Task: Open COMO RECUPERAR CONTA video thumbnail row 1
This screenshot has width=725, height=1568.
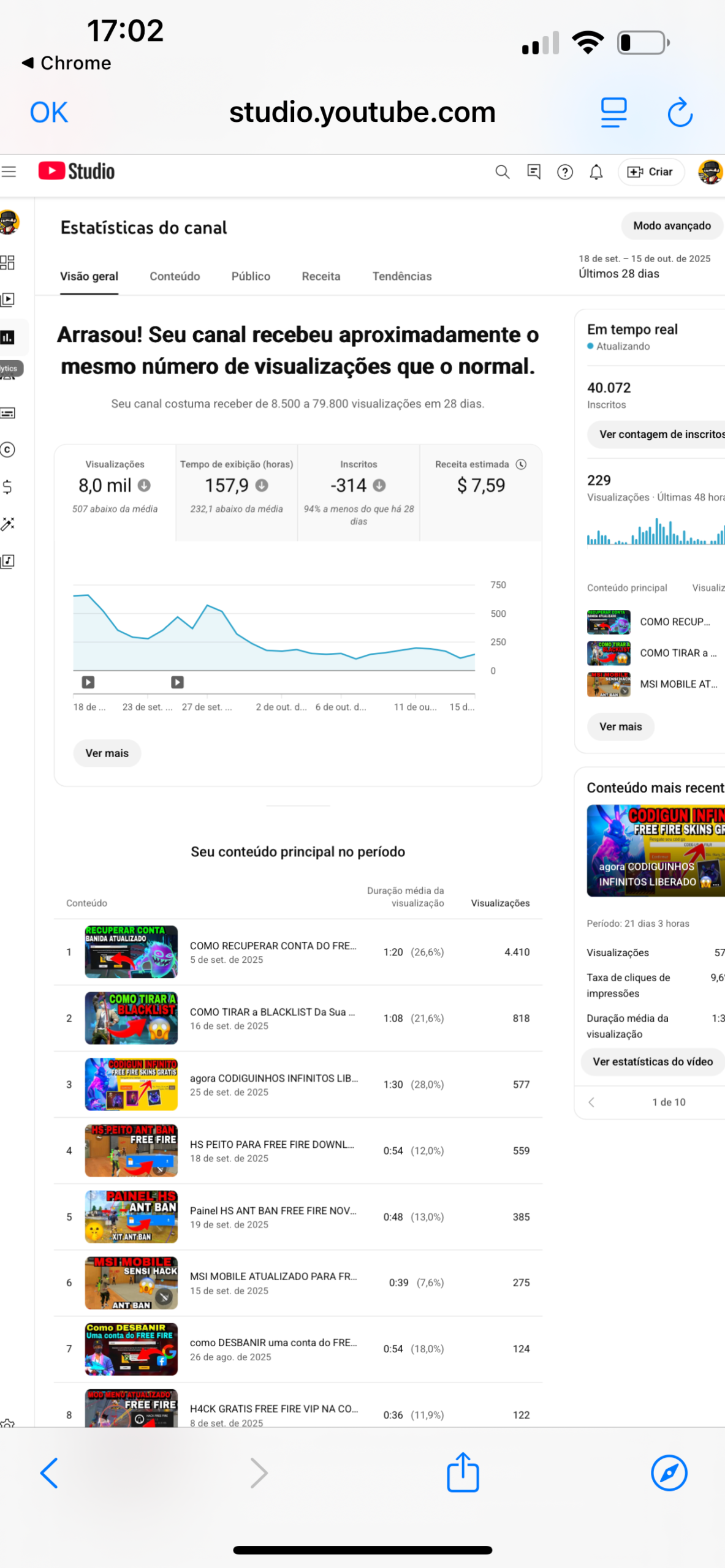Action: (x=131, y=952)
